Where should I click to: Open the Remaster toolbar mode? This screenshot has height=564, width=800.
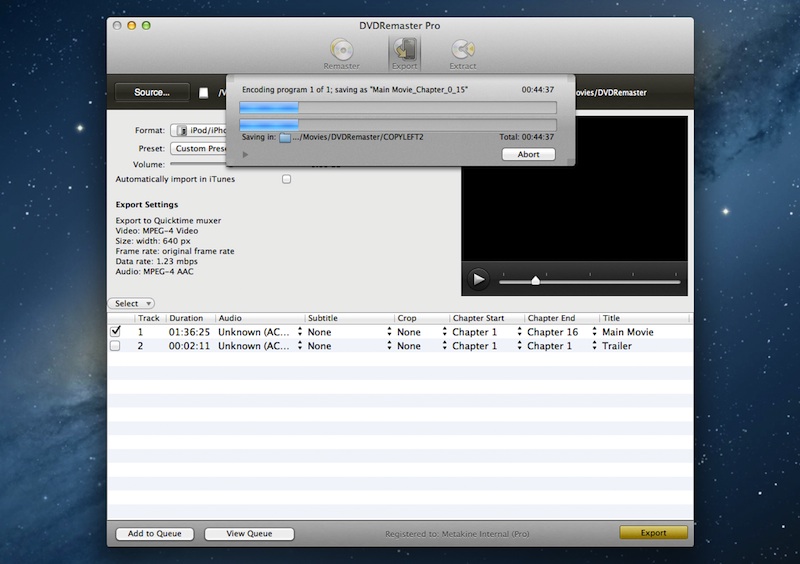[342, 53]
